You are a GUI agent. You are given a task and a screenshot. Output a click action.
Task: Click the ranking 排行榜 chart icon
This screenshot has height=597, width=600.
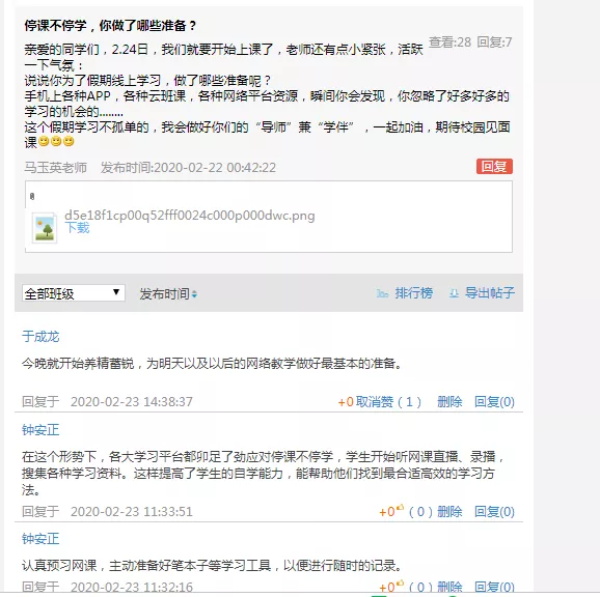[x=382, y=294]
